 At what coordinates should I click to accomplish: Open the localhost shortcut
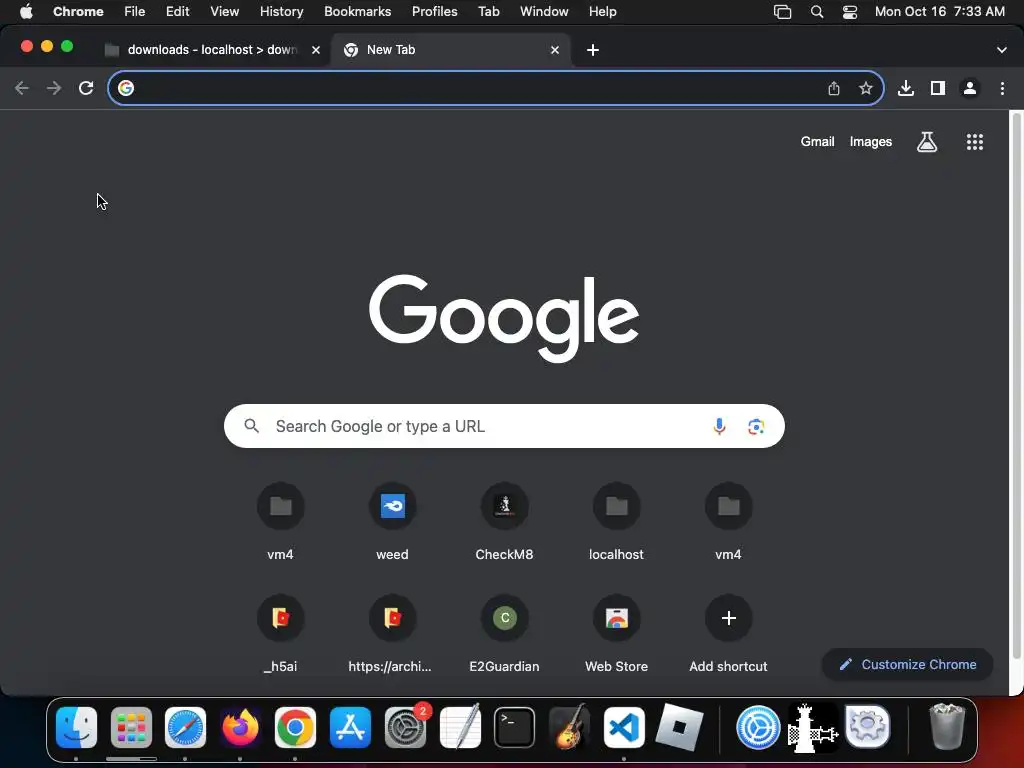coord(616,520)
